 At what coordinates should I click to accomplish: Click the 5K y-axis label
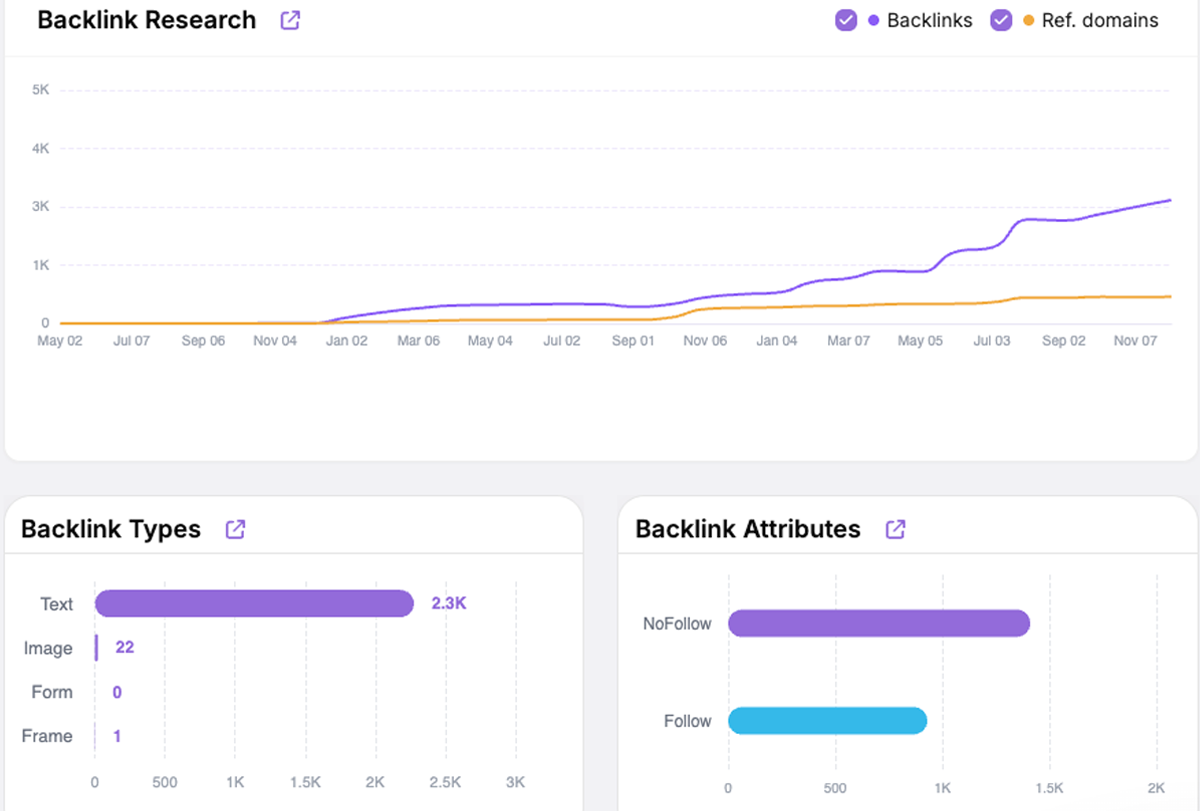[41, 90]
